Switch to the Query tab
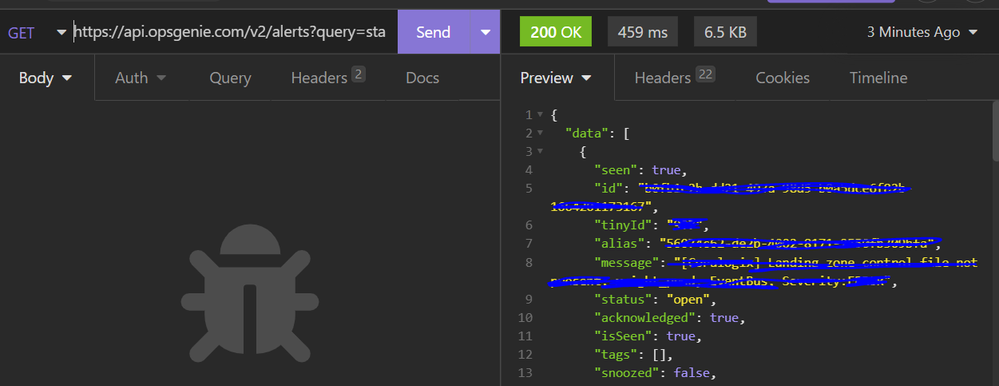 pos(230,78)
